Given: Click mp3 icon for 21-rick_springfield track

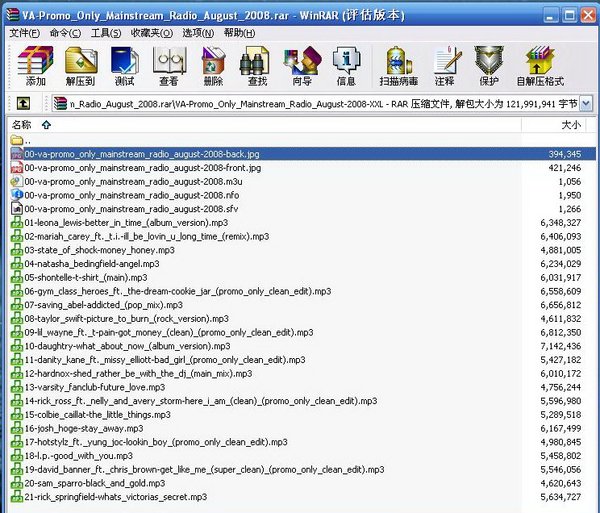Looking at the screenshot, I should 17,497.
